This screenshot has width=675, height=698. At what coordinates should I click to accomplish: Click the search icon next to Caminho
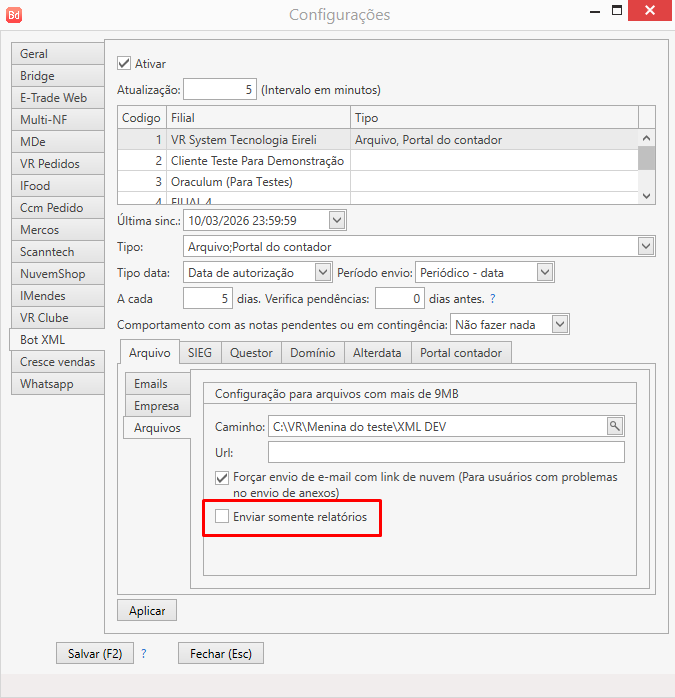pyautogui.click(x=615, y=426)
